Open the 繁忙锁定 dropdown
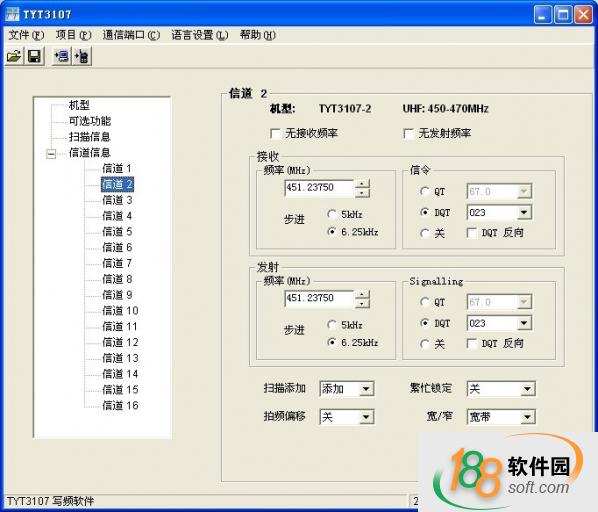The image size is (598, 512). click(x=527, y=389)
